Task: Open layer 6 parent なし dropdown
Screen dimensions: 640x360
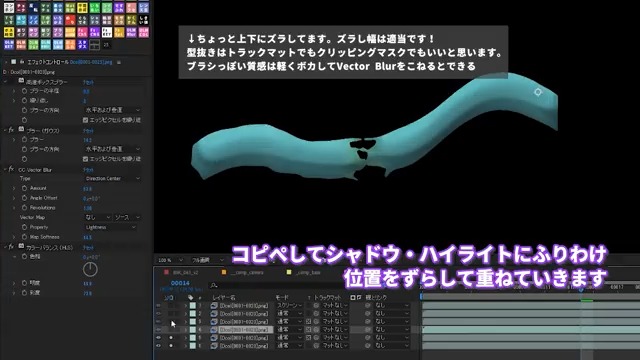Action: pos(391,346)
